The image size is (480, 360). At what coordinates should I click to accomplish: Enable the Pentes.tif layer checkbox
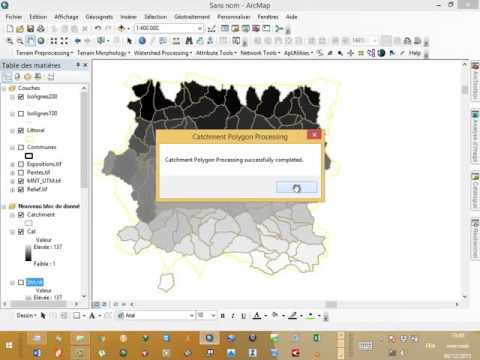(x=21, y=173)
